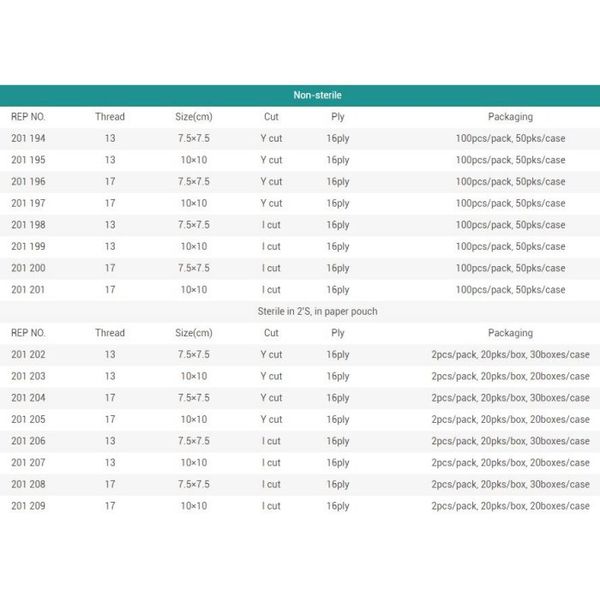Click the 16ply cell in row 201 197

pyautogui.click(x=338, y=203)
